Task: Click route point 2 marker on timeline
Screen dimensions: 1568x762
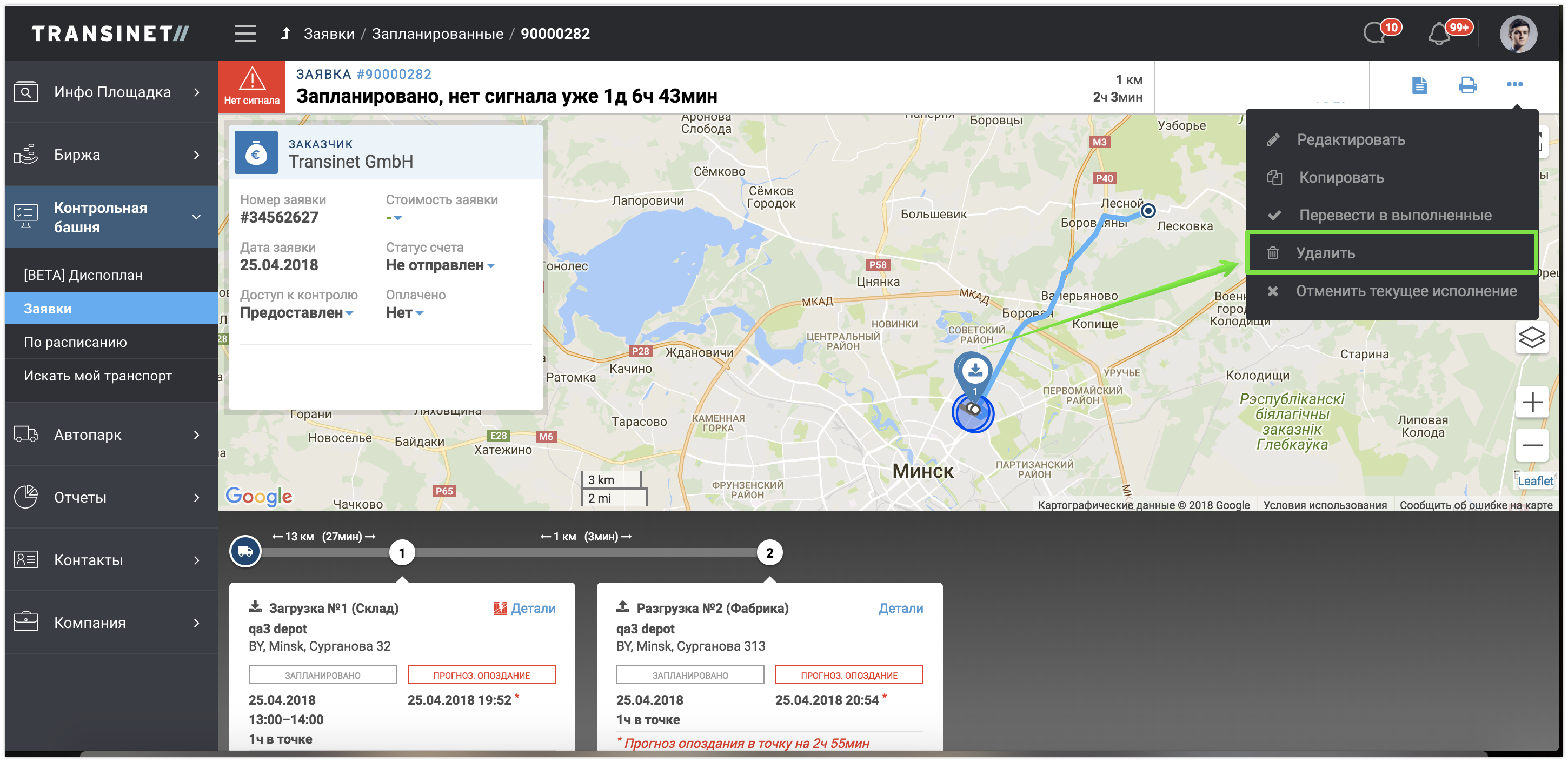Action: [769, 553]
